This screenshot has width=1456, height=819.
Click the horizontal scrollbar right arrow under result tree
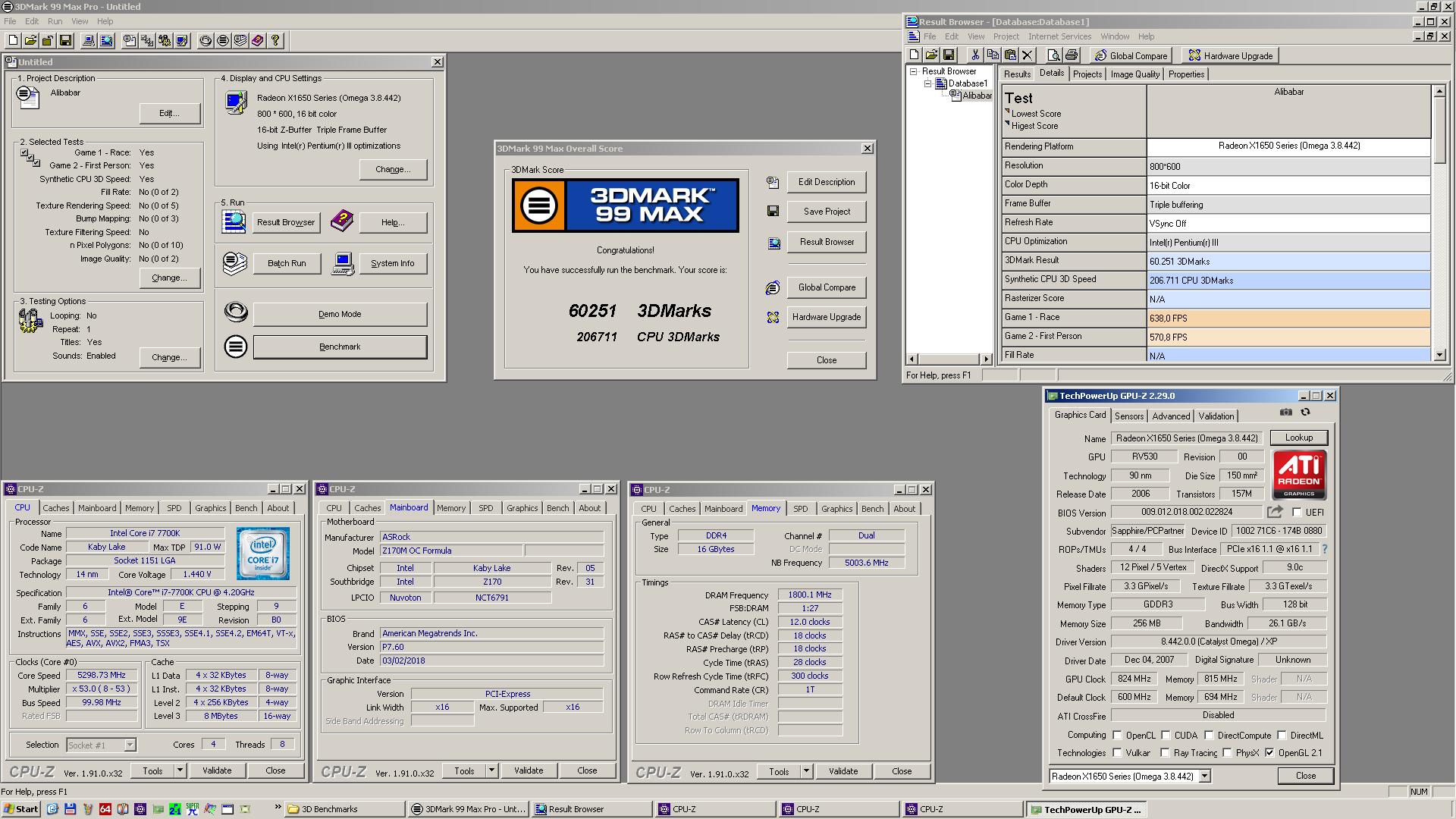986,359
